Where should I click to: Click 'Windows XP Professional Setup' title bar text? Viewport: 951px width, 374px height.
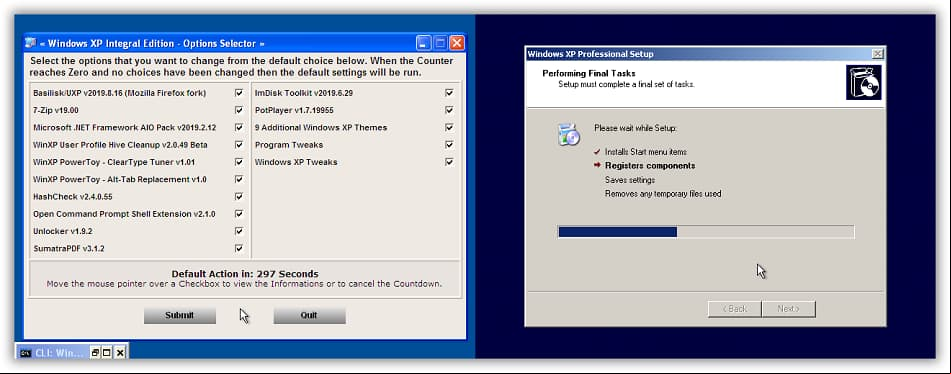click(591, 54)
